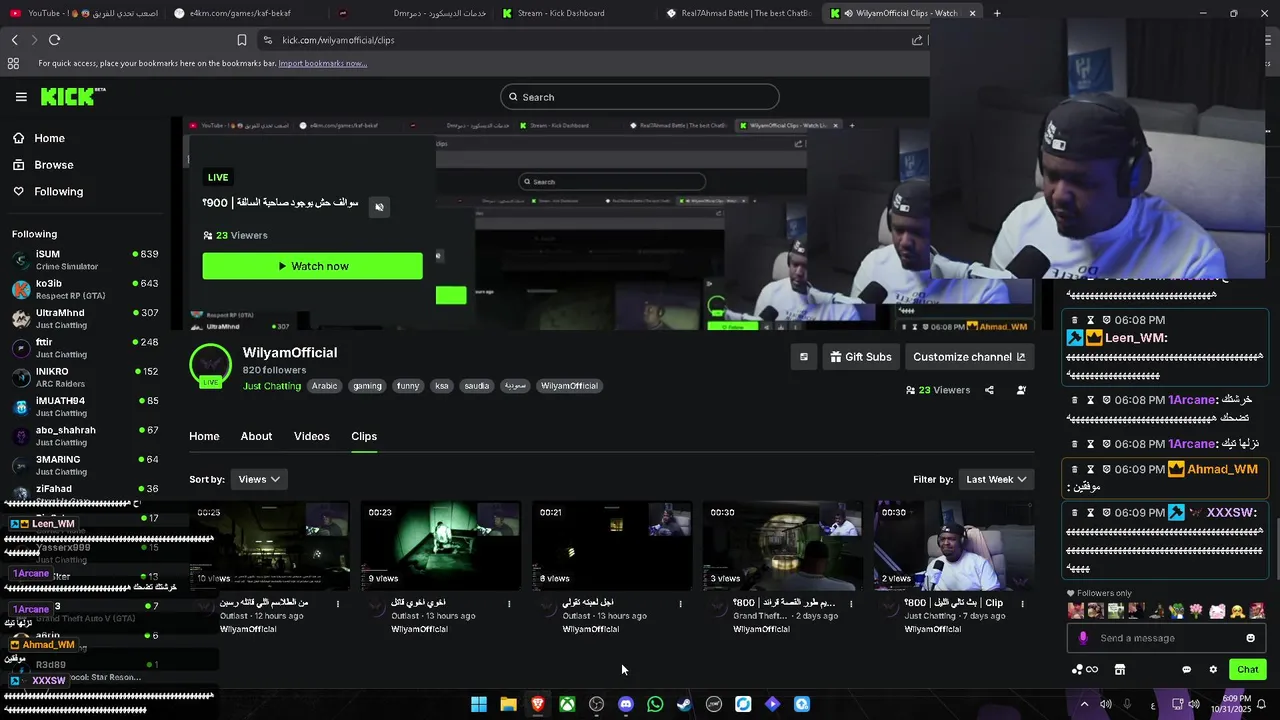Click the purple microphone icon in chat input
This screenshot has width=1280, height=720.
(x=1083, y=638)
